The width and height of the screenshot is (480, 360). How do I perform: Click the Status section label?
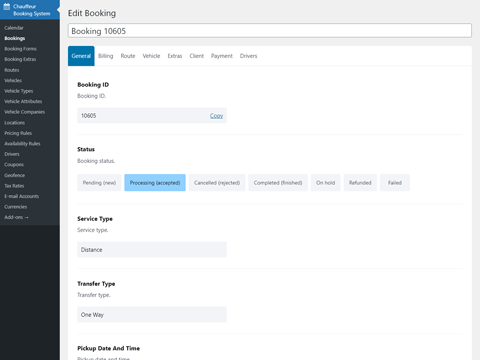86,149
